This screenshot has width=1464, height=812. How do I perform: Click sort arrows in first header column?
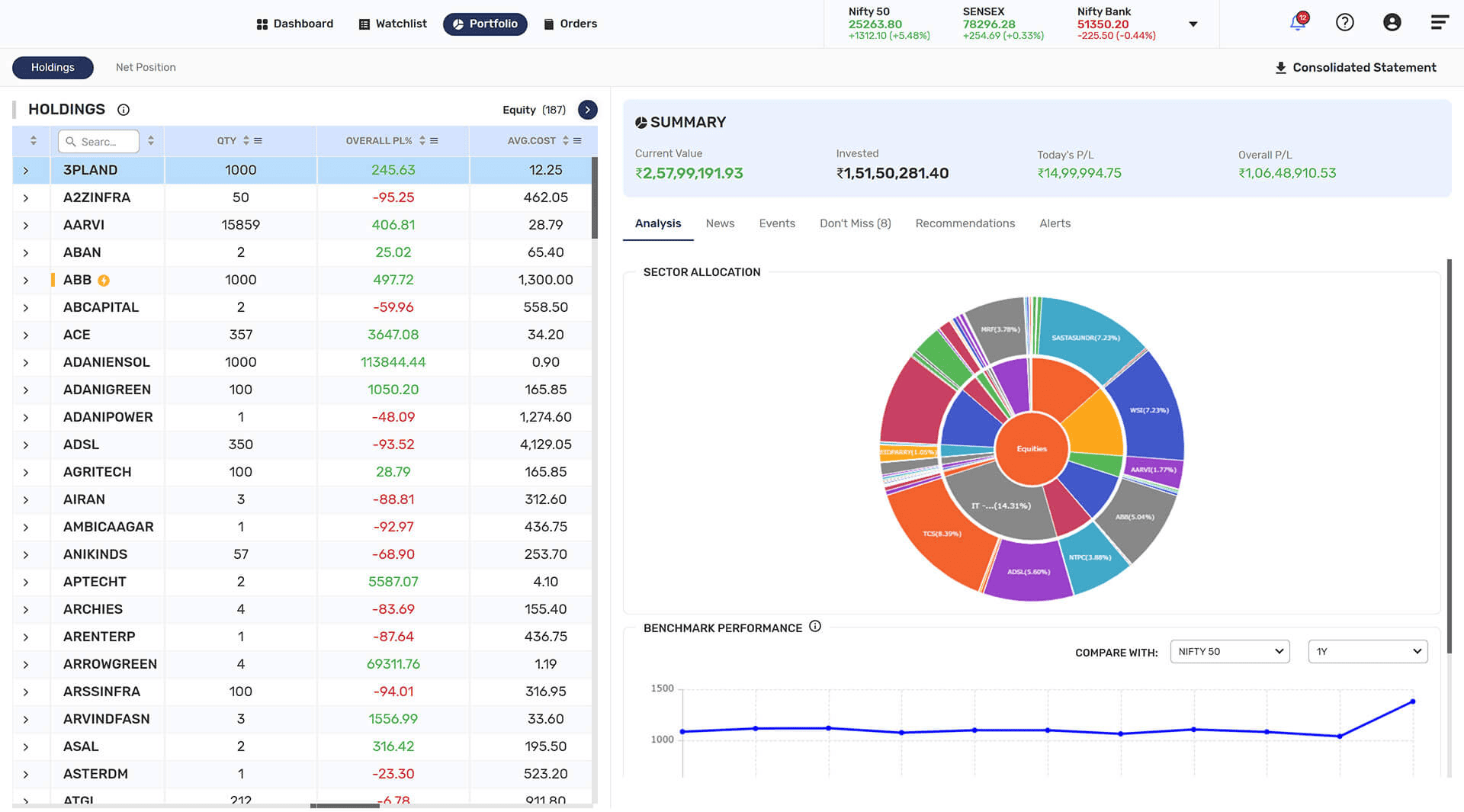point(34,141)
